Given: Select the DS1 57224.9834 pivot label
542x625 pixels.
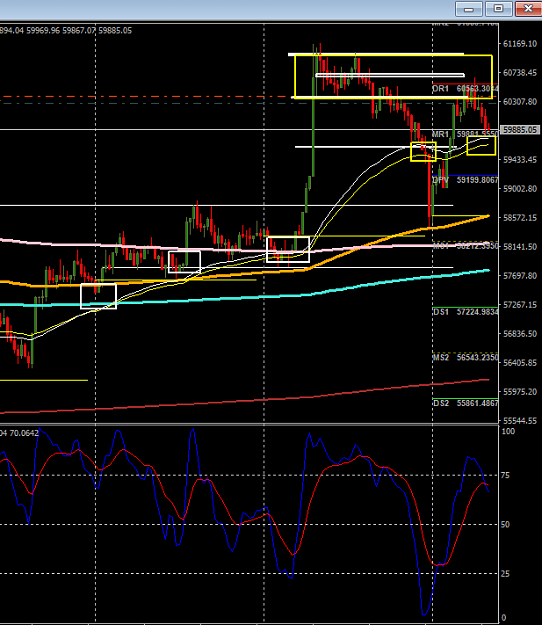Looking at the screenshot, I should [x=465, y=312].
